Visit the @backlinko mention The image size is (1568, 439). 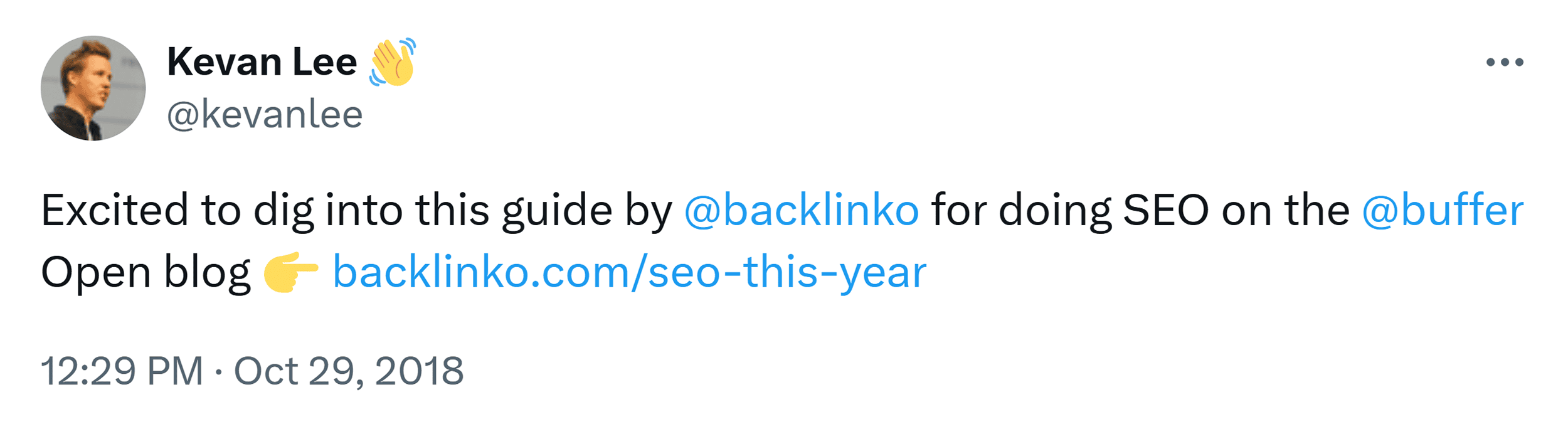click(x=801, y=210)
